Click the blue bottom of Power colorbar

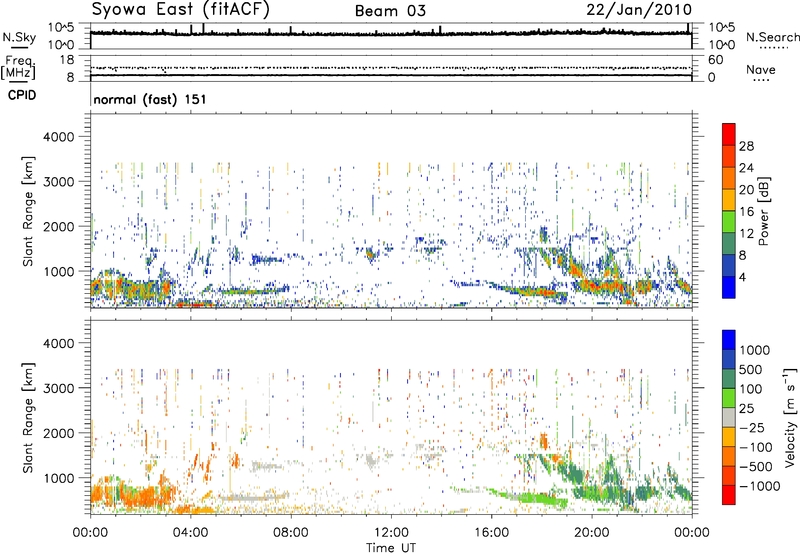coord(729,287)
